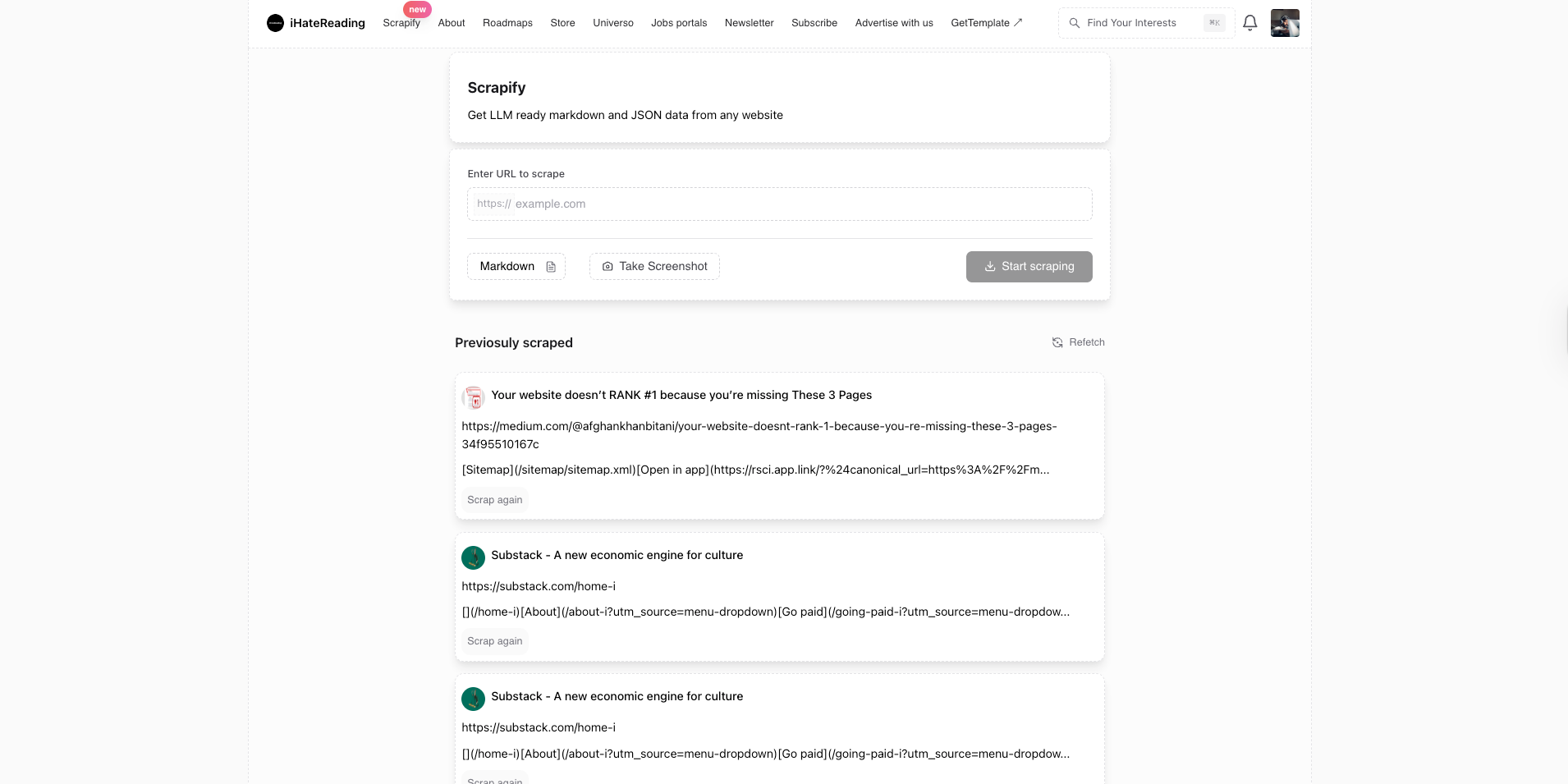
Task: Click the GetTemplate external arrow icon
Action: 1018,22
